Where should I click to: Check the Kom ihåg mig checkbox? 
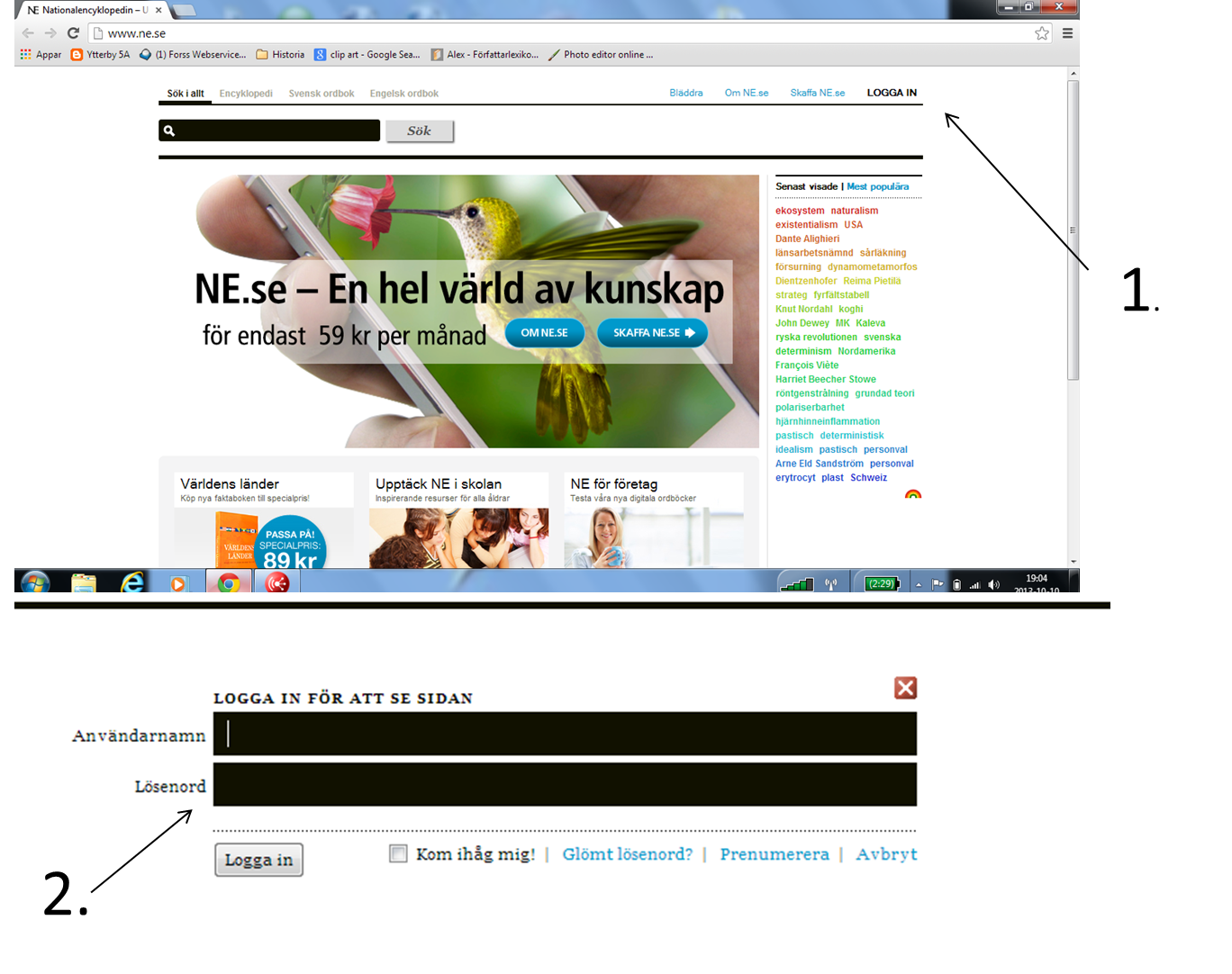click(398, 853)
